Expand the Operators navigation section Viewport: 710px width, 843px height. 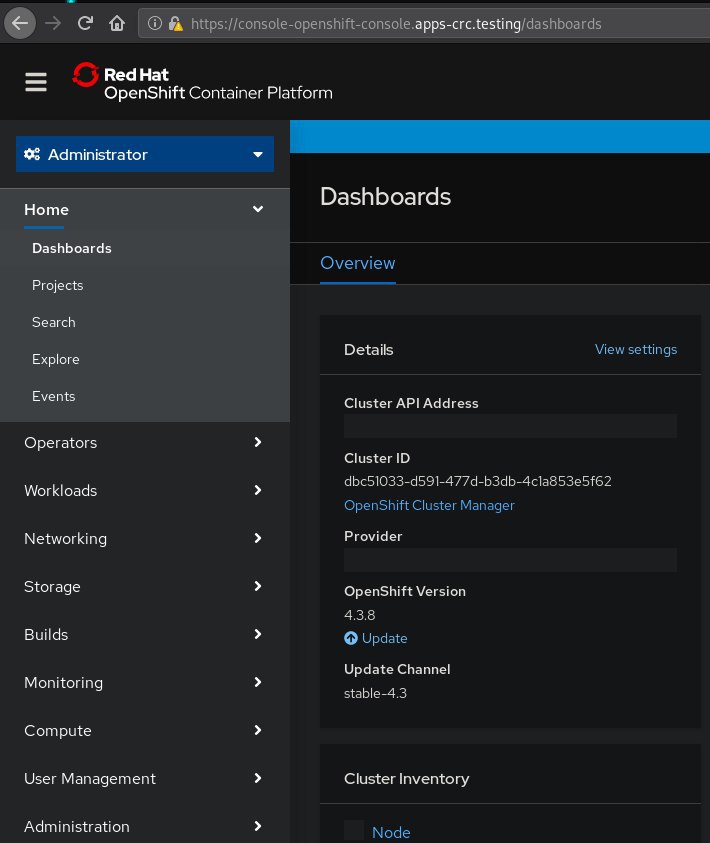[145, 442]
